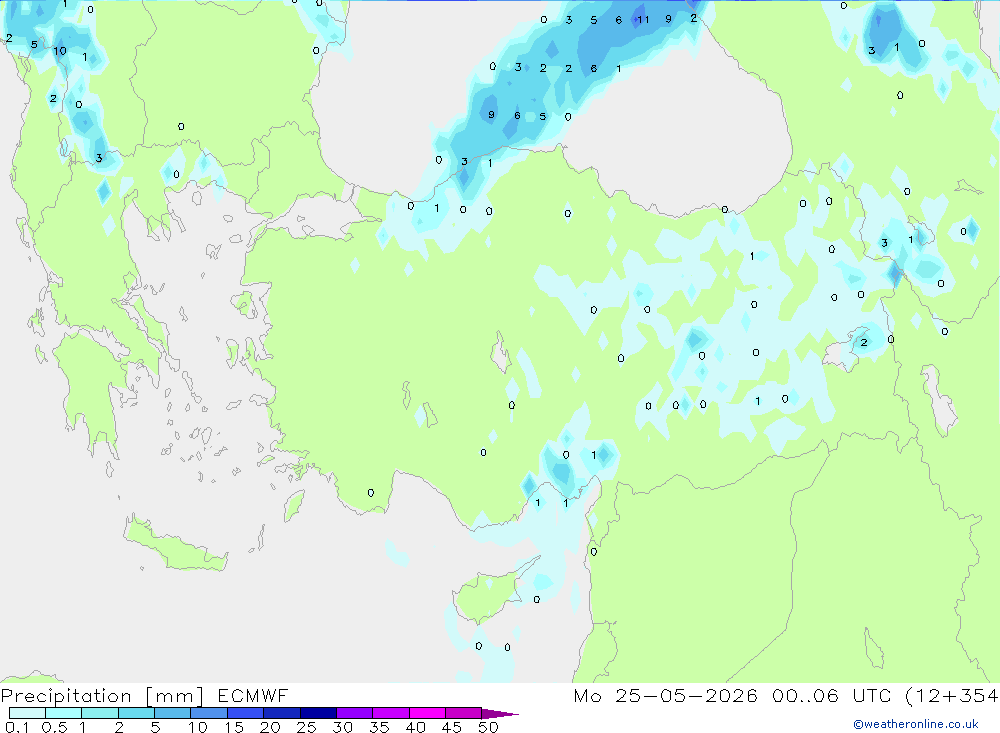This screenshot has height=733, width=1000.
Task: Select the "30" legend scale label
Action: 342,727
